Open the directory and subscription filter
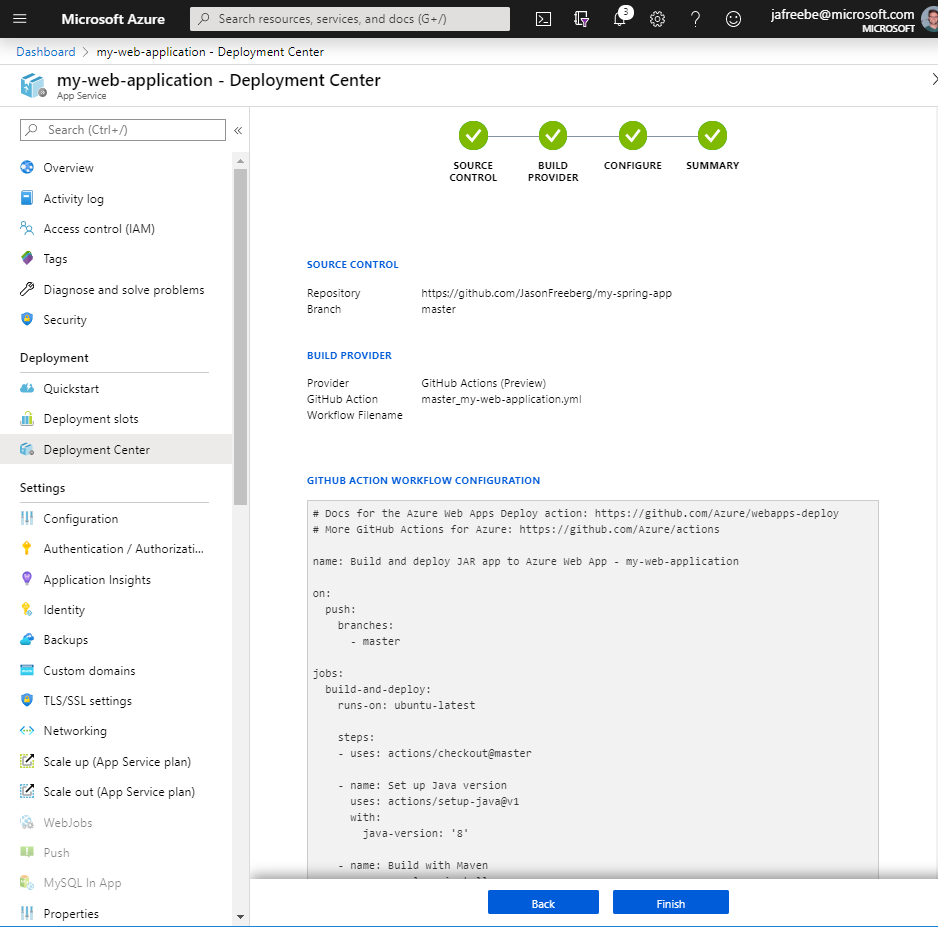Viewport: 938px width, 927px height. [580, 19]
